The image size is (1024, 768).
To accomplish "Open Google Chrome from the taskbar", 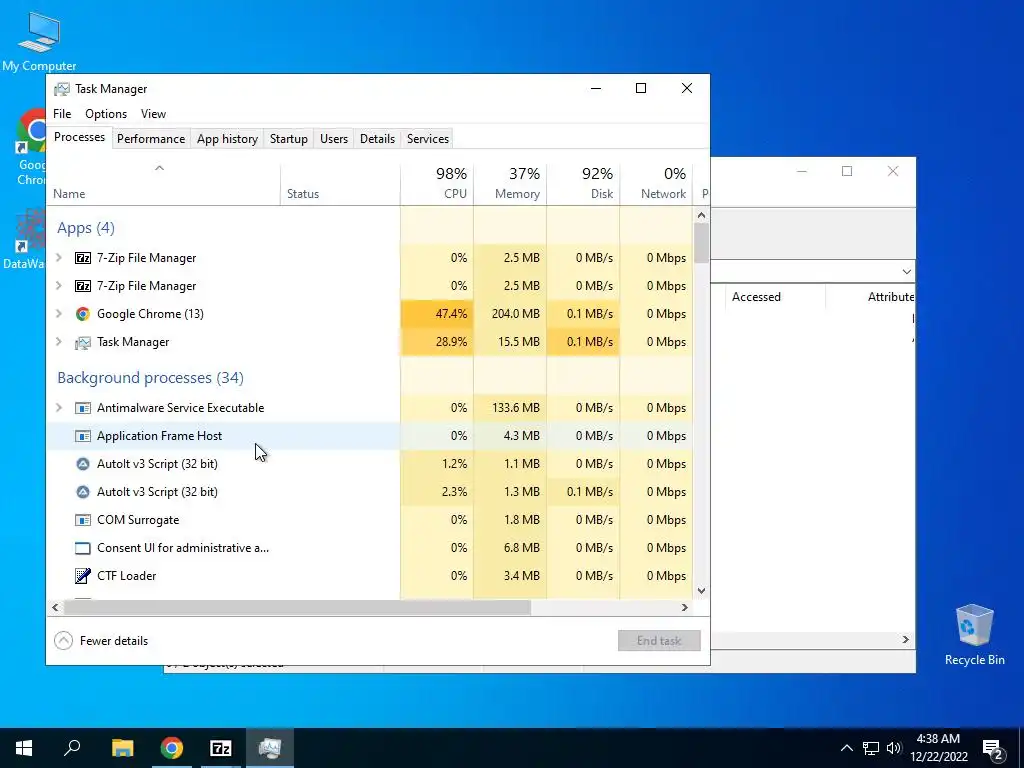I will (x=172, y=748).
